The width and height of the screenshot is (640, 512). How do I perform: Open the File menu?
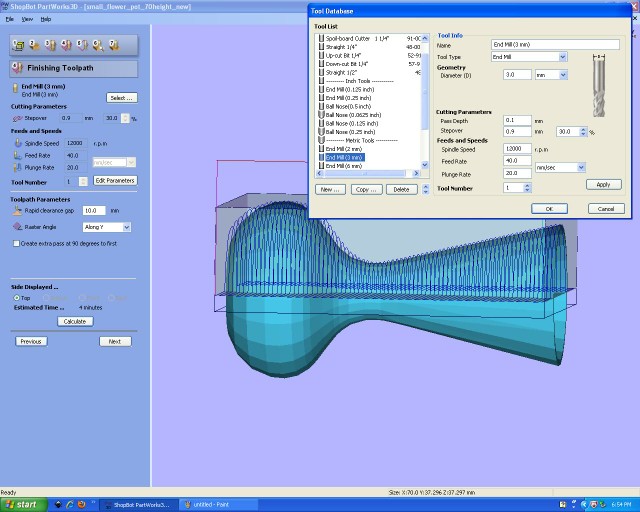tap(10, 19)
